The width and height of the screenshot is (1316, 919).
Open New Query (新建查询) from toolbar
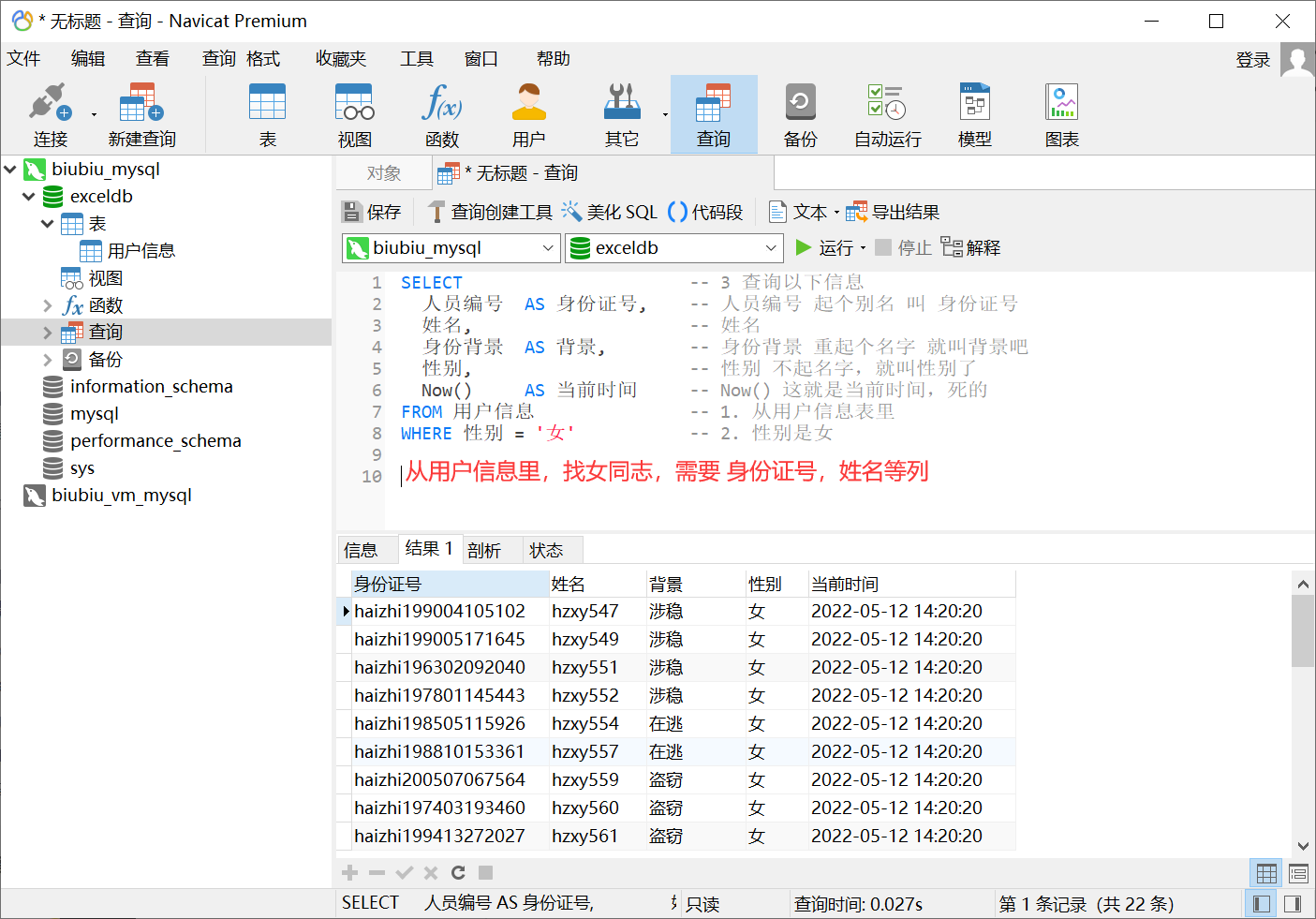[x=141, y=114]
